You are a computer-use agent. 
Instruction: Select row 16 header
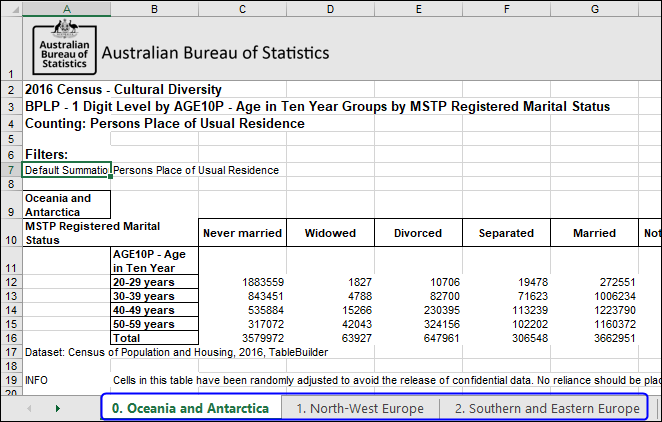click(11, 338)
